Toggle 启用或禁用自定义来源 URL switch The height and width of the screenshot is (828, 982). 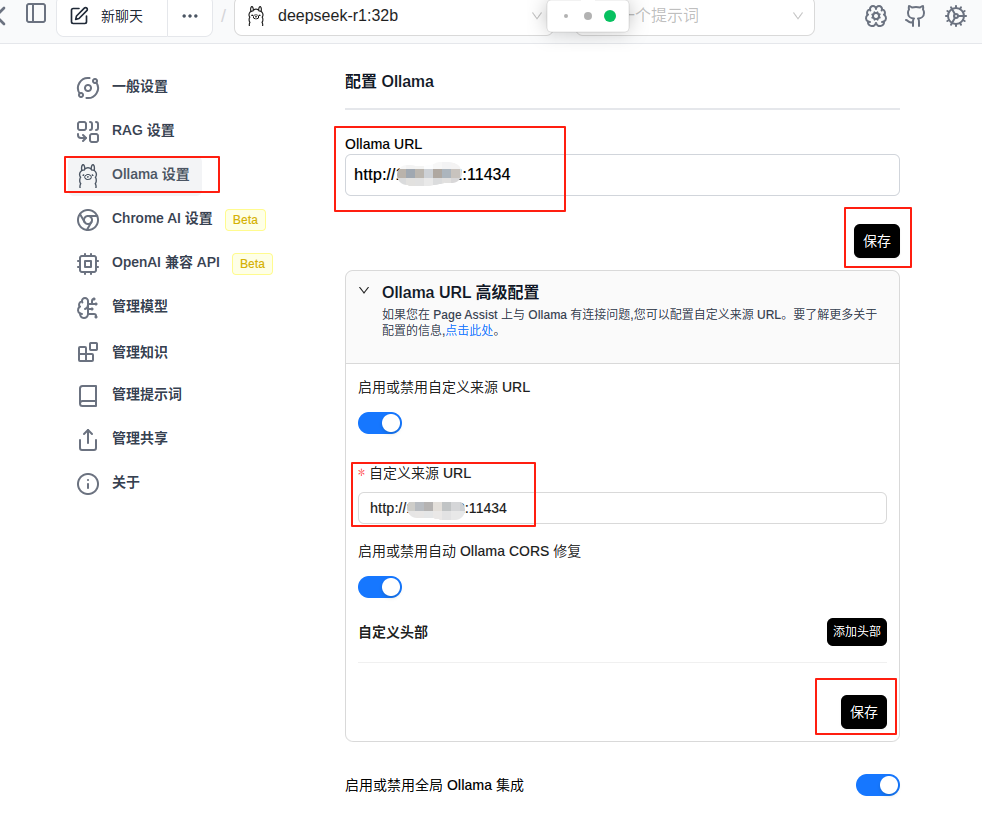[x=380, y=423]
